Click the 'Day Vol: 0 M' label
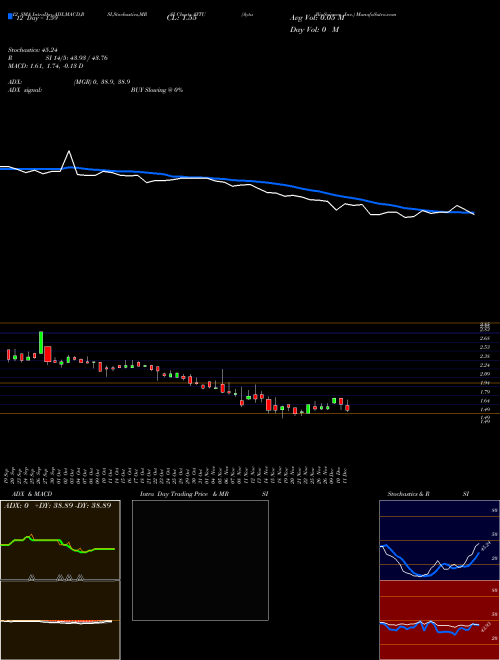The image size is (500, 660). (314, 30)
